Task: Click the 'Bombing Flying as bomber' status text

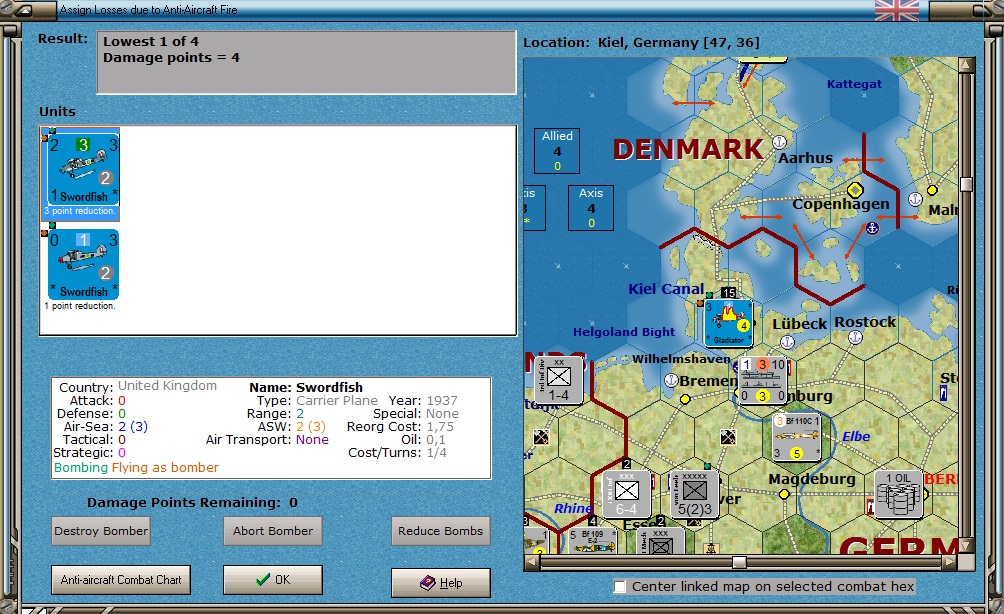Action: 136,467
